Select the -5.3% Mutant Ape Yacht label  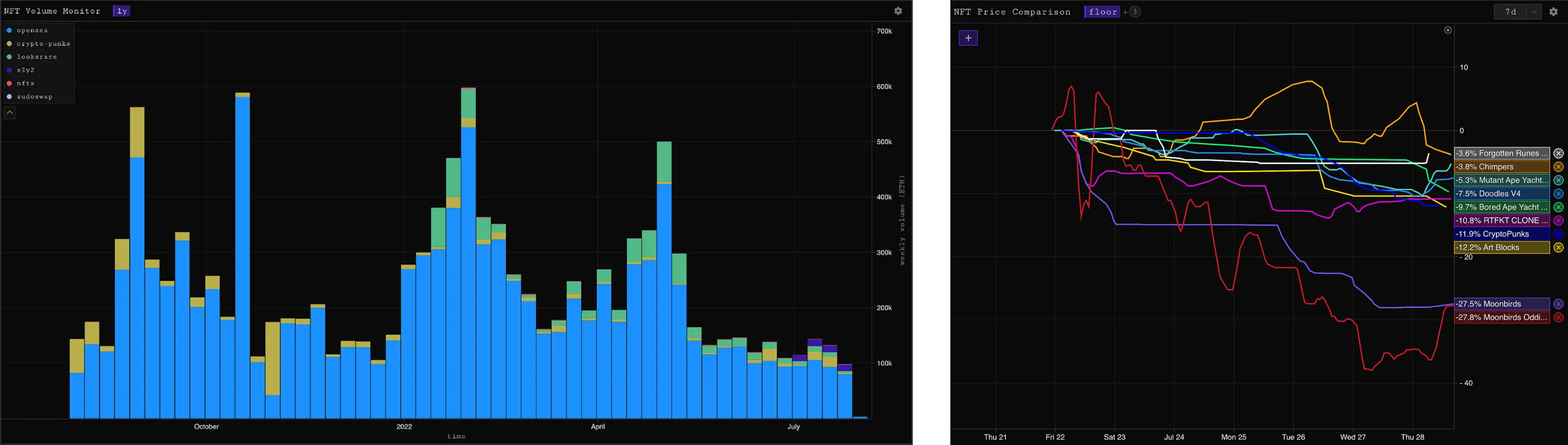click(1502, 180)
